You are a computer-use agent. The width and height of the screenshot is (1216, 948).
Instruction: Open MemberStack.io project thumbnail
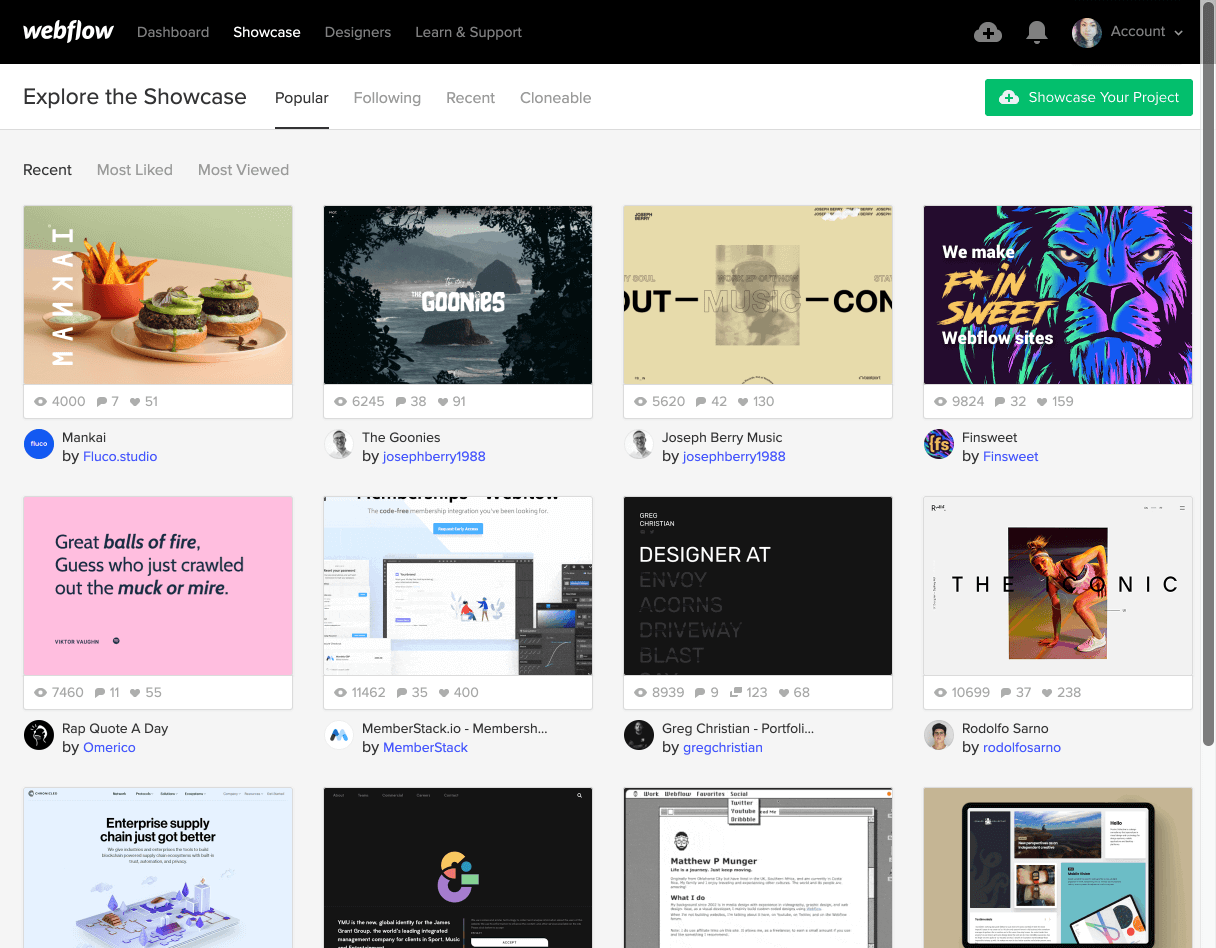coord(458,586)
